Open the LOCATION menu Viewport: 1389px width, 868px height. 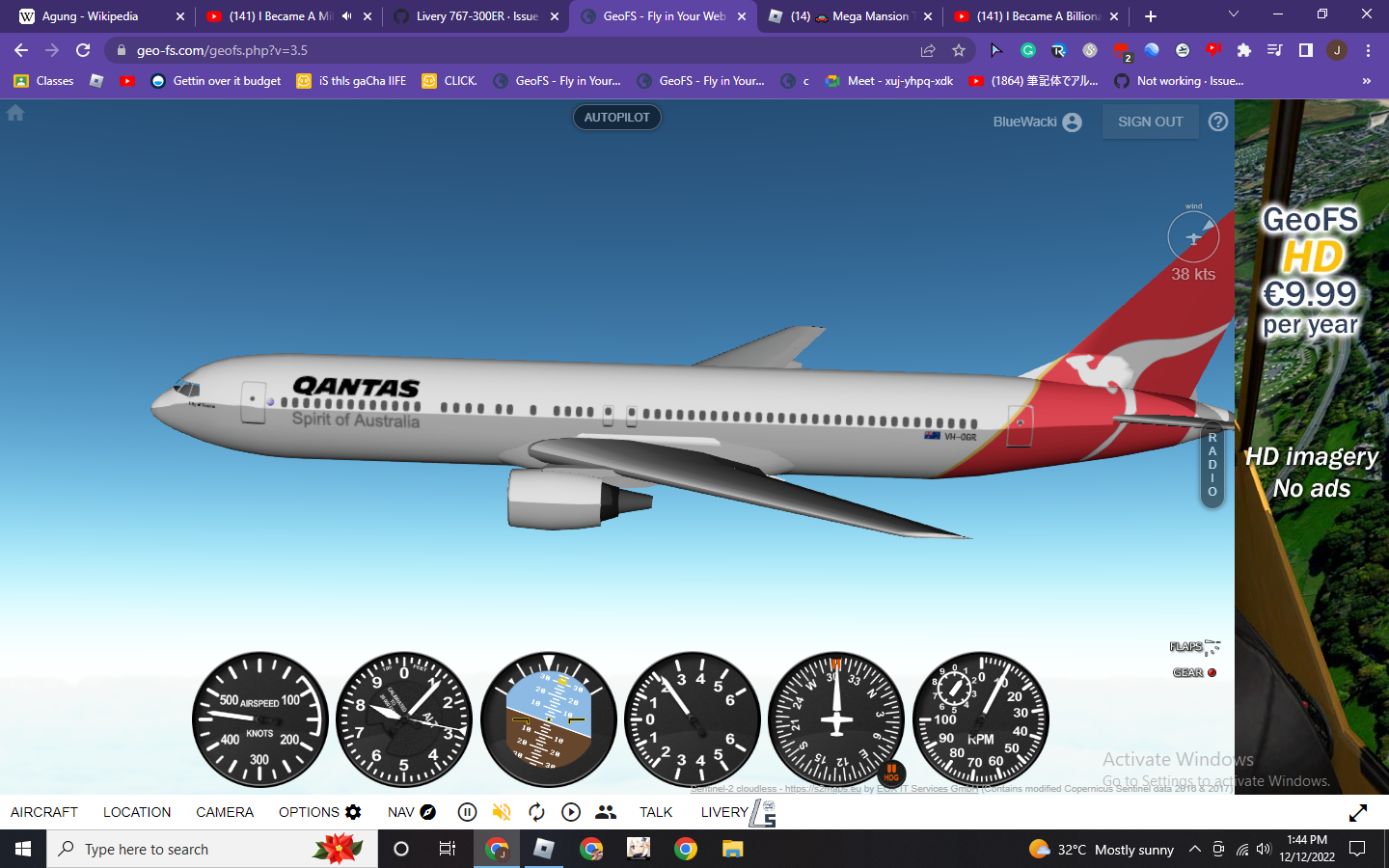click(136, 812)
